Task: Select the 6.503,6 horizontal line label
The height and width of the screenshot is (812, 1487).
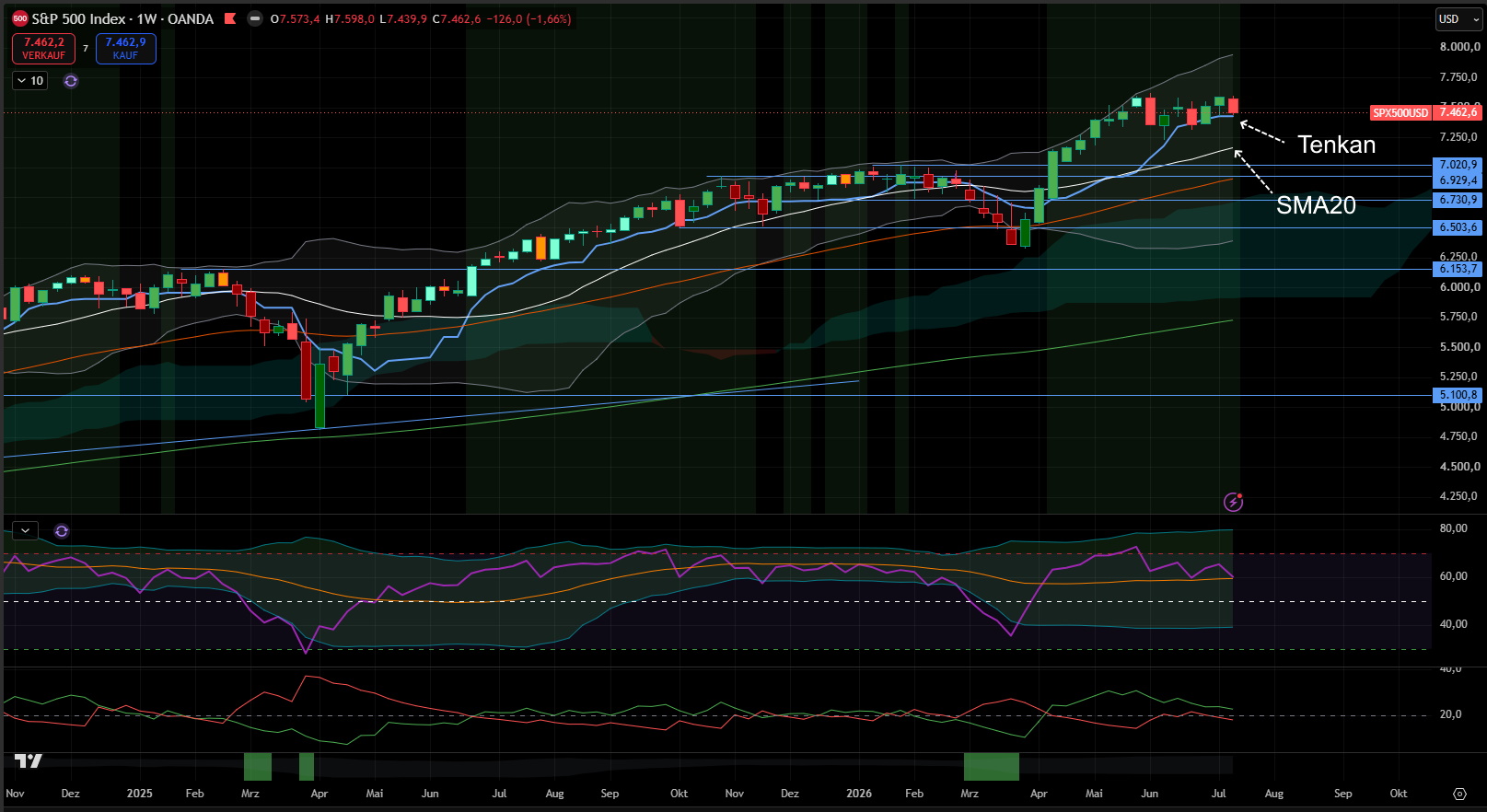Action: click(x=1458, y=227)
